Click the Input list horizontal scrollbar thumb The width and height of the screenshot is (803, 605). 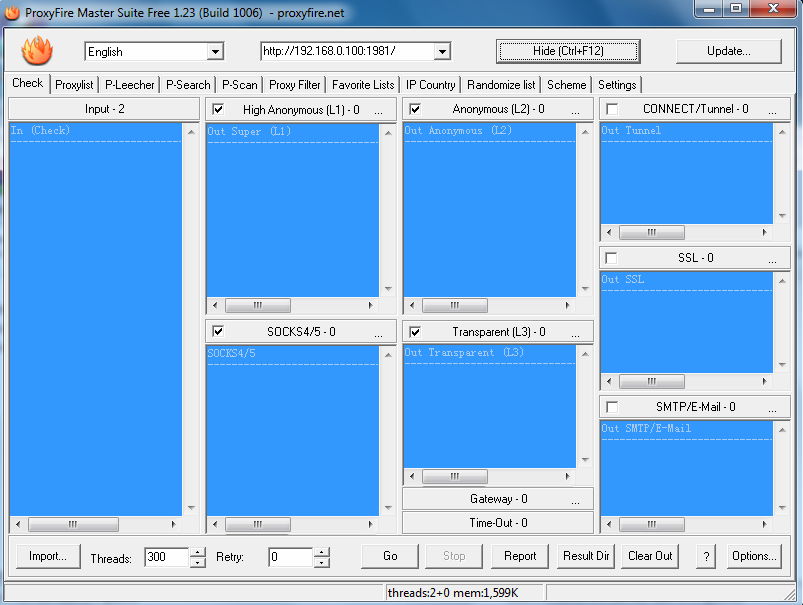[73, 525]
